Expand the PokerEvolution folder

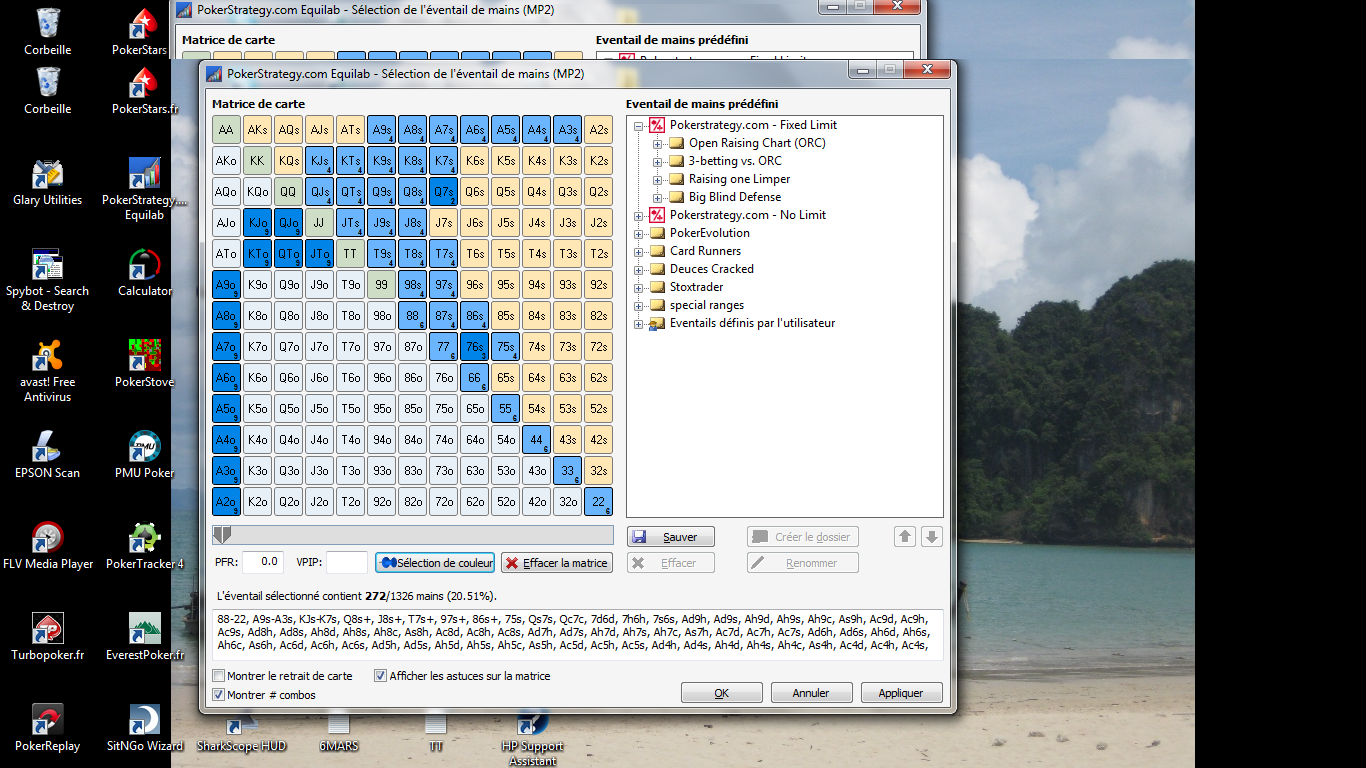pyautogui.click(x=639, y=233)
